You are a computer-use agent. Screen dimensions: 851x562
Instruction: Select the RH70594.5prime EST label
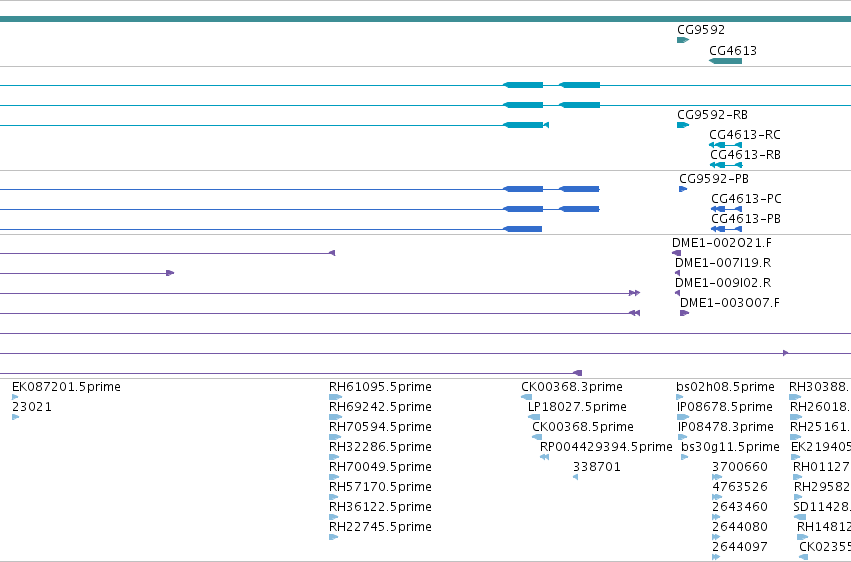[x=380, y=427]
